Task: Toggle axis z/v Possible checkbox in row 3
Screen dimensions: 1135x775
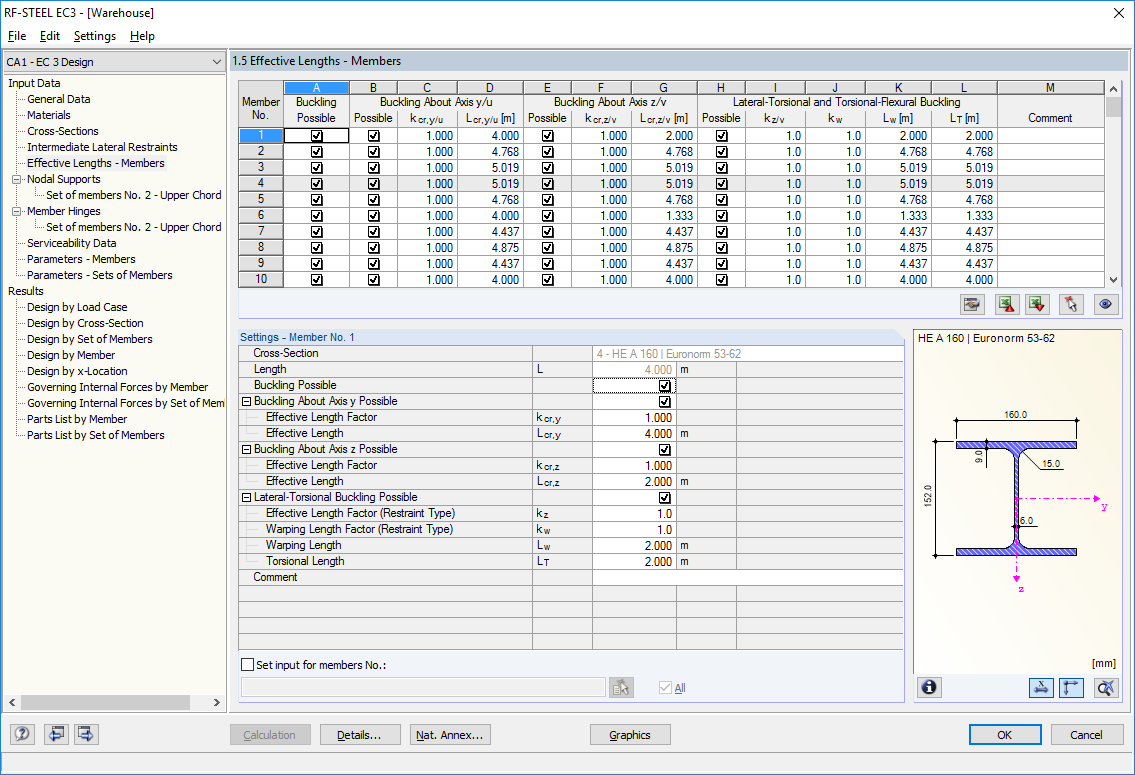Action: tap(548, 168)
